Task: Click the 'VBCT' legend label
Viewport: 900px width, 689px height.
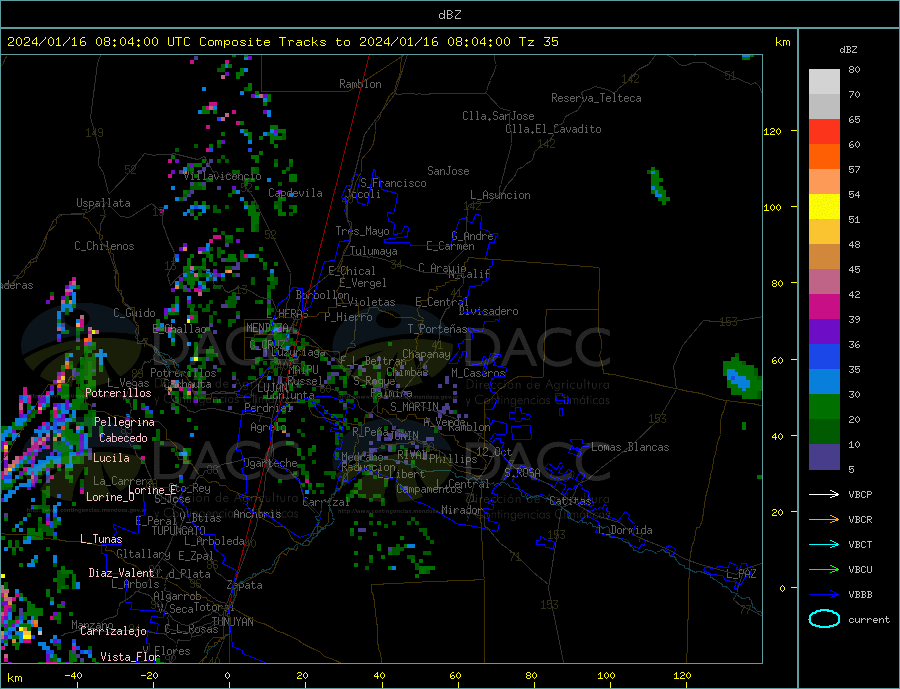Action: (860, 544)
